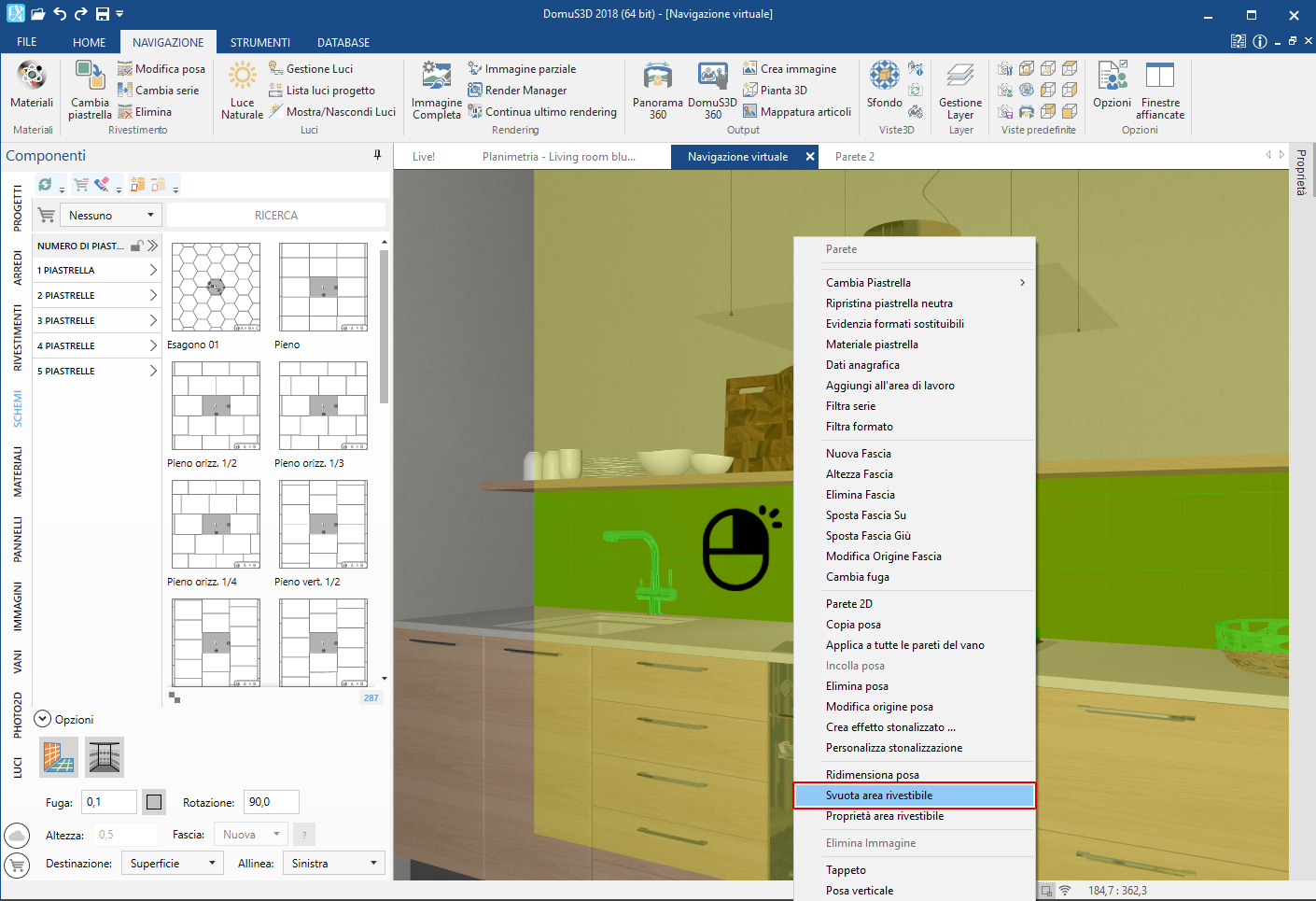Switch to the HOME ribbon tab
Viewport: 1316px width, 901px height.
pos(90,42)
